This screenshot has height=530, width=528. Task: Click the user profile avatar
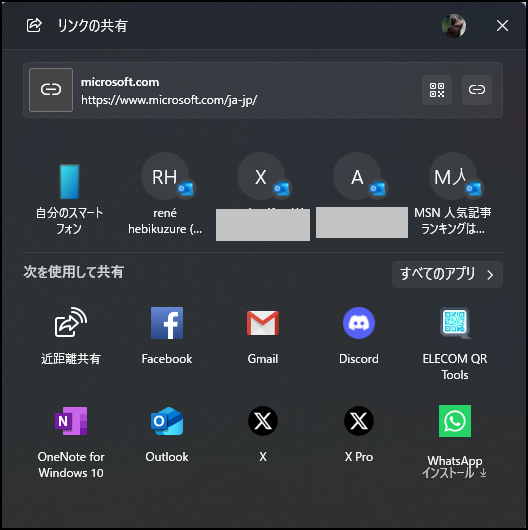pyautogui.click(x=454, y=26)
